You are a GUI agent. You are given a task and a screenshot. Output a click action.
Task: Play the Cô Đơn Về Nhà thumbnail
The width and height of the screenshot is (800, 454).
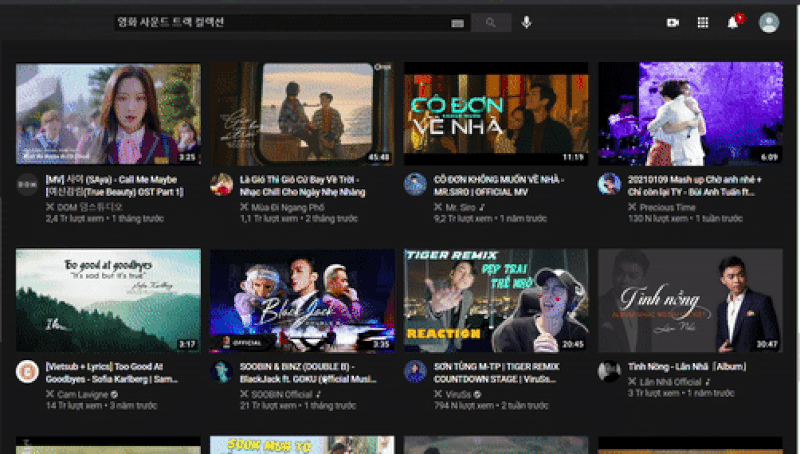496,114
